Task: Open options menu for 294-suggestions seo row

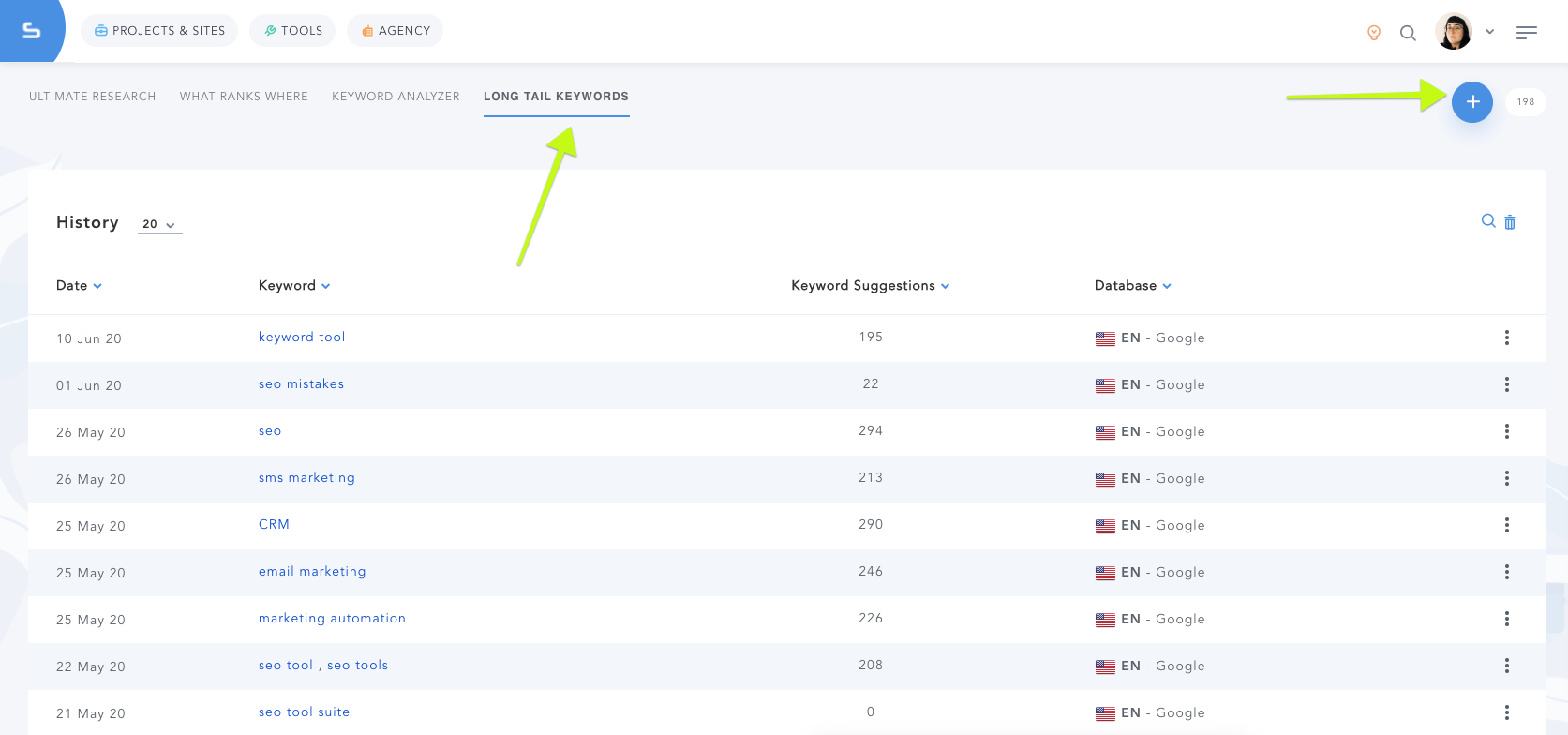Action: click(x=1507, y=431)
